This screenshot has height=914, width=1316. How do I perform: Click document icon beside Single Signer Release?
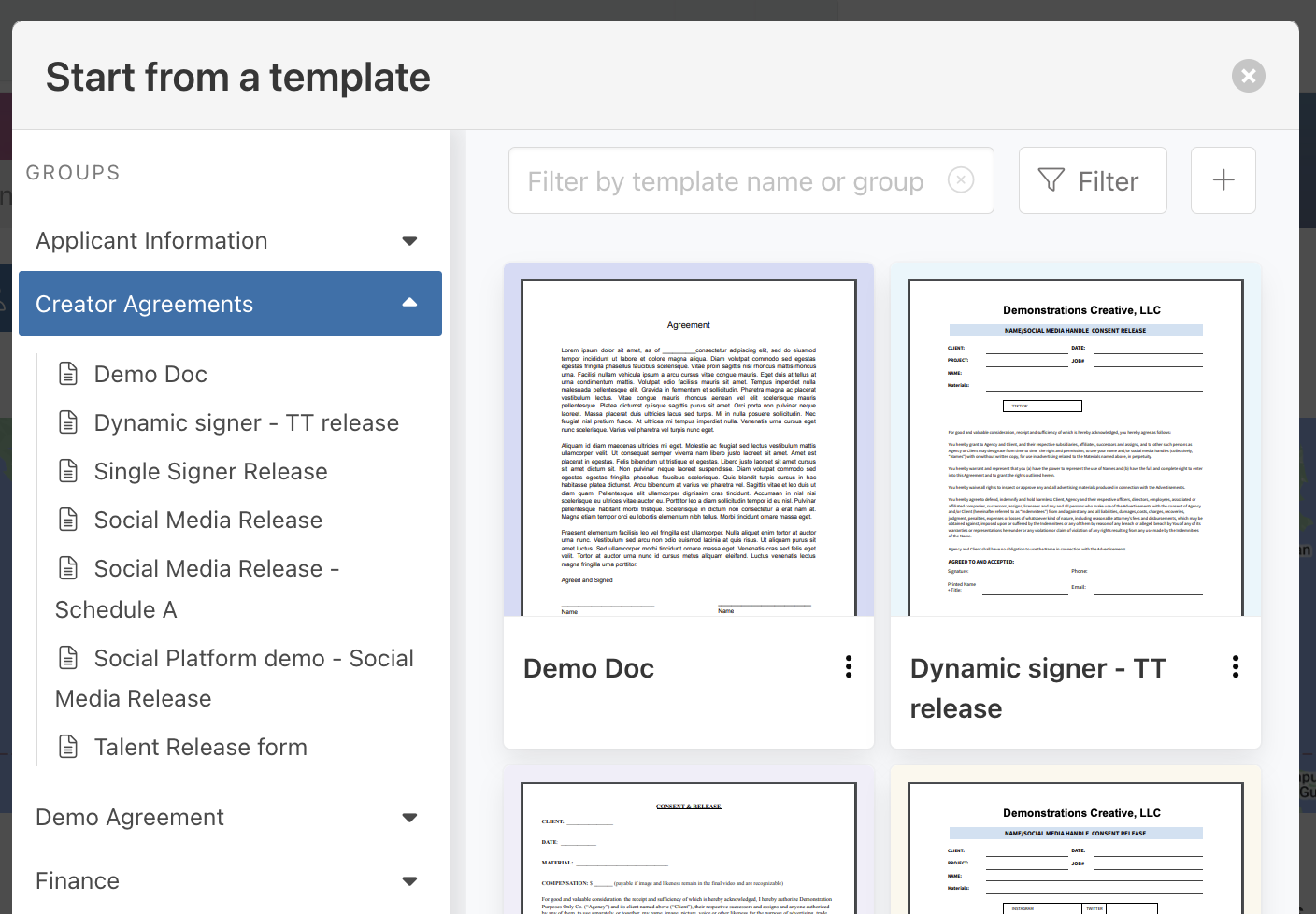click(68, 471)
